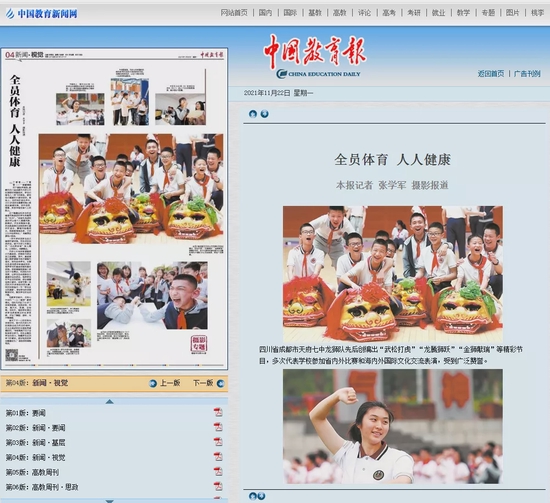
Task: Click the China Education Daily masthead logo
Action: pos(316,56)
